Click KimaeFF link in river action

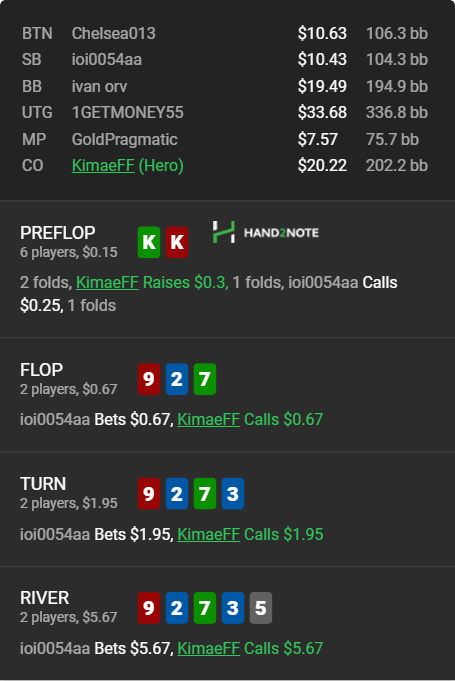tap(208, 648)
